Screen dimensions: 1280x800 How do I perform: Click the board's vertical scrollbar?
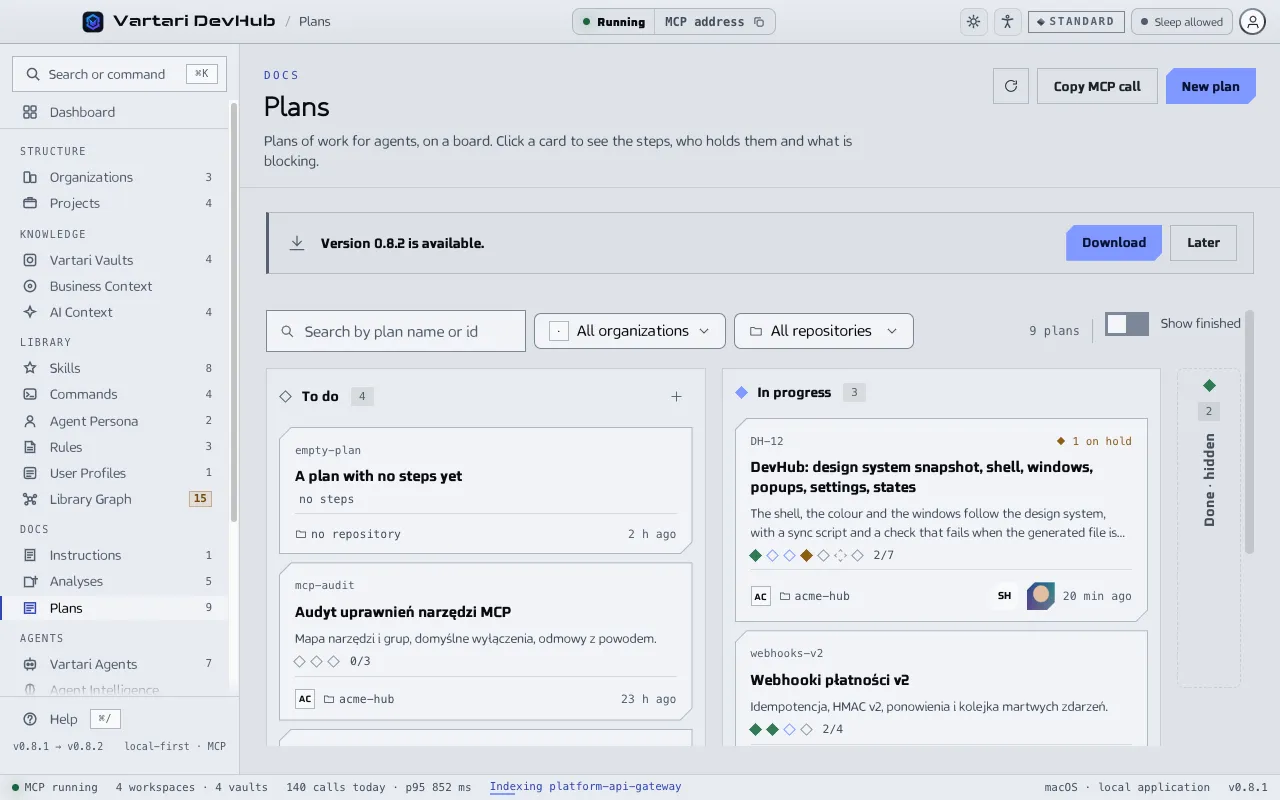coord(1249,432)
